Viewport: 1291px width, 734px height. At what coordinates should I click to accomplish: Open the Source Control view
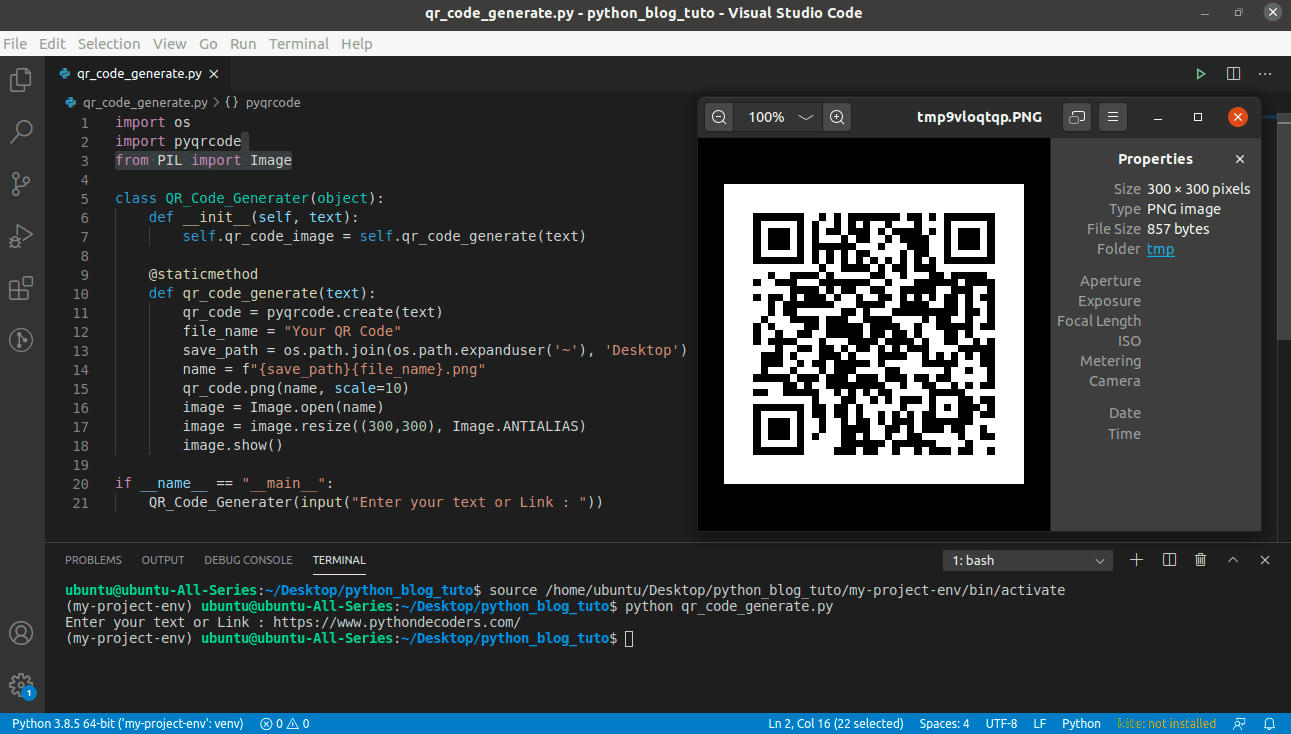point(21,184)
